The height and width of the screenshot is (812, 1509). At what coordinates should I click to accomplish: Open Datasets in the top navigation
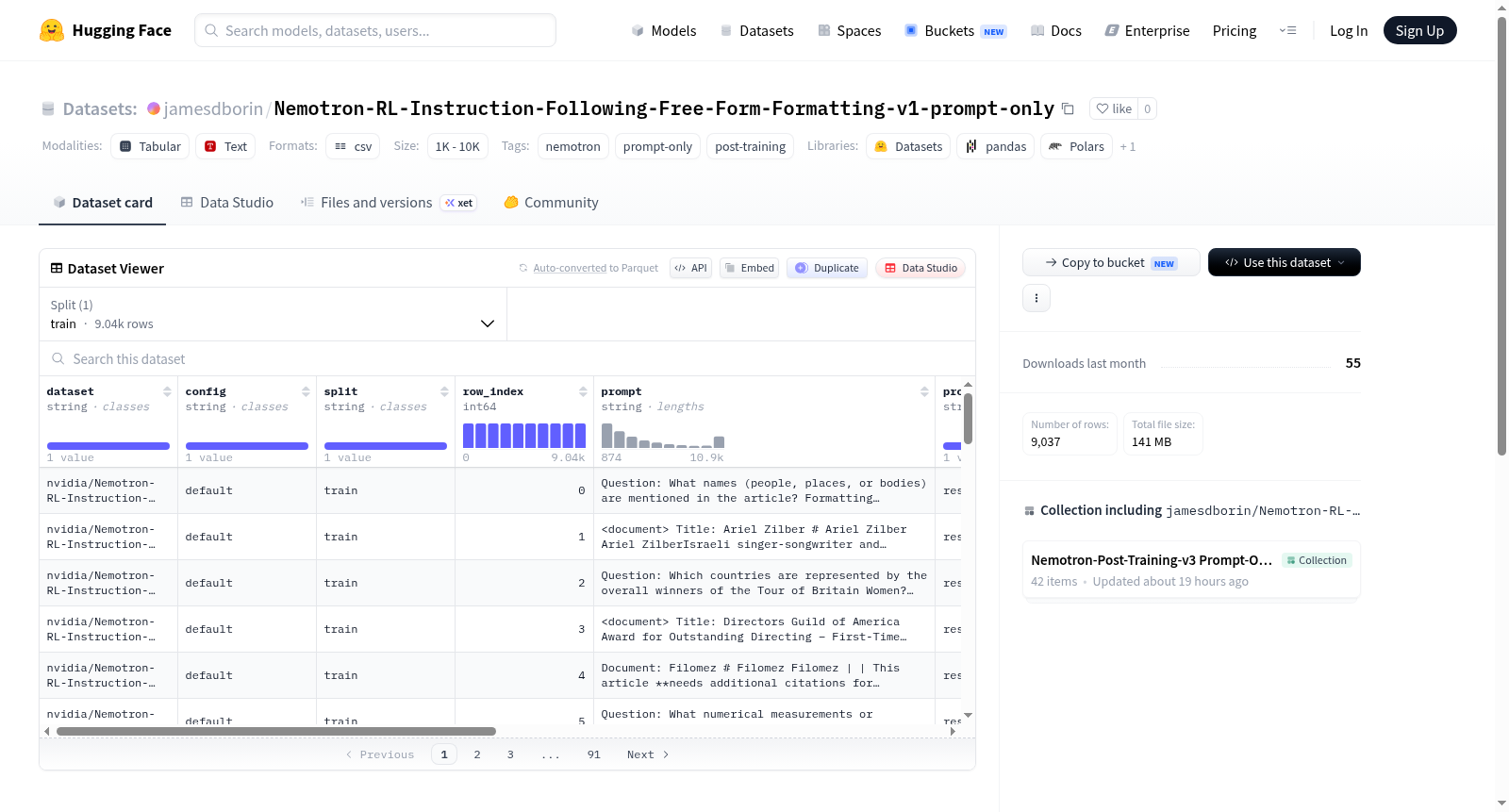[x=756, y=30]
